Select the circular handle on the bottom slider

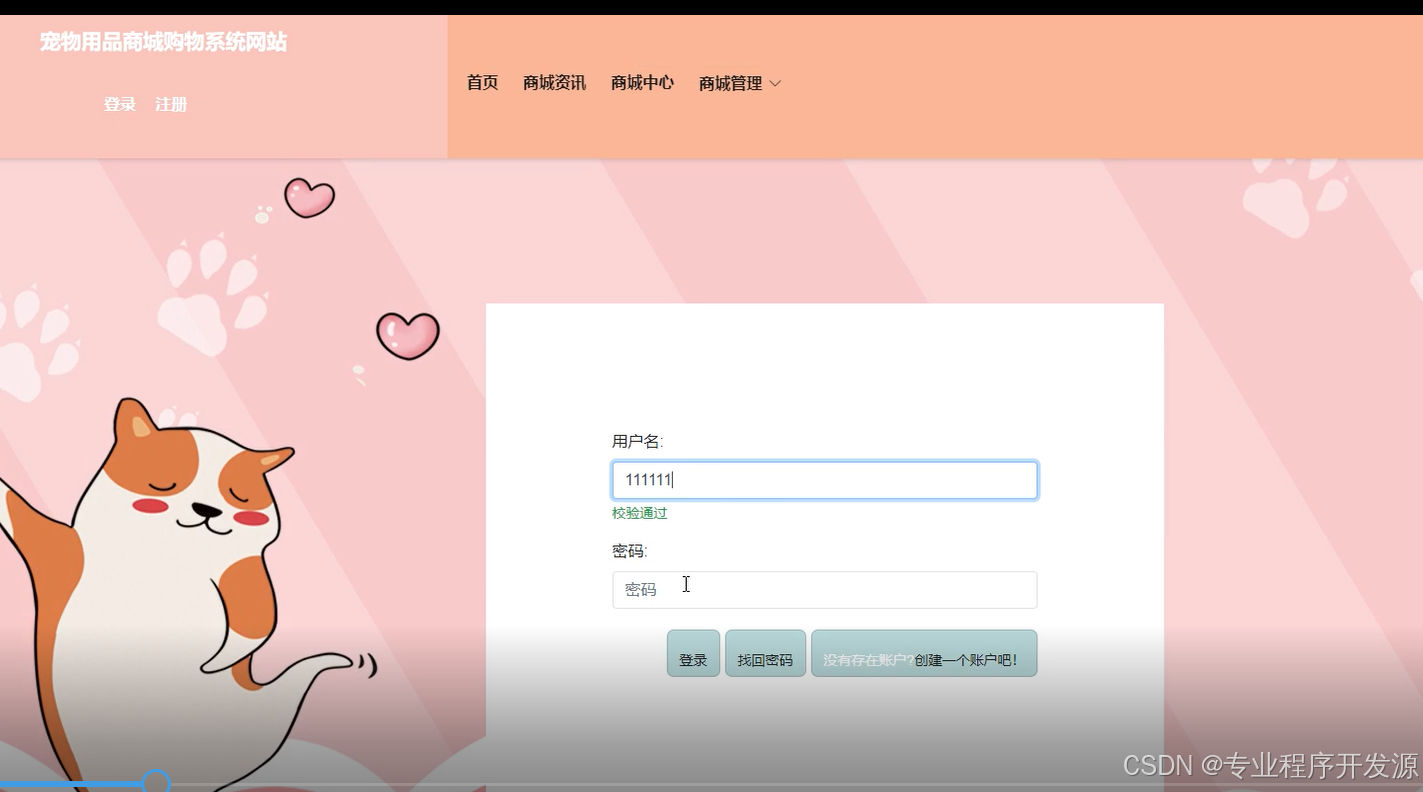156,779
